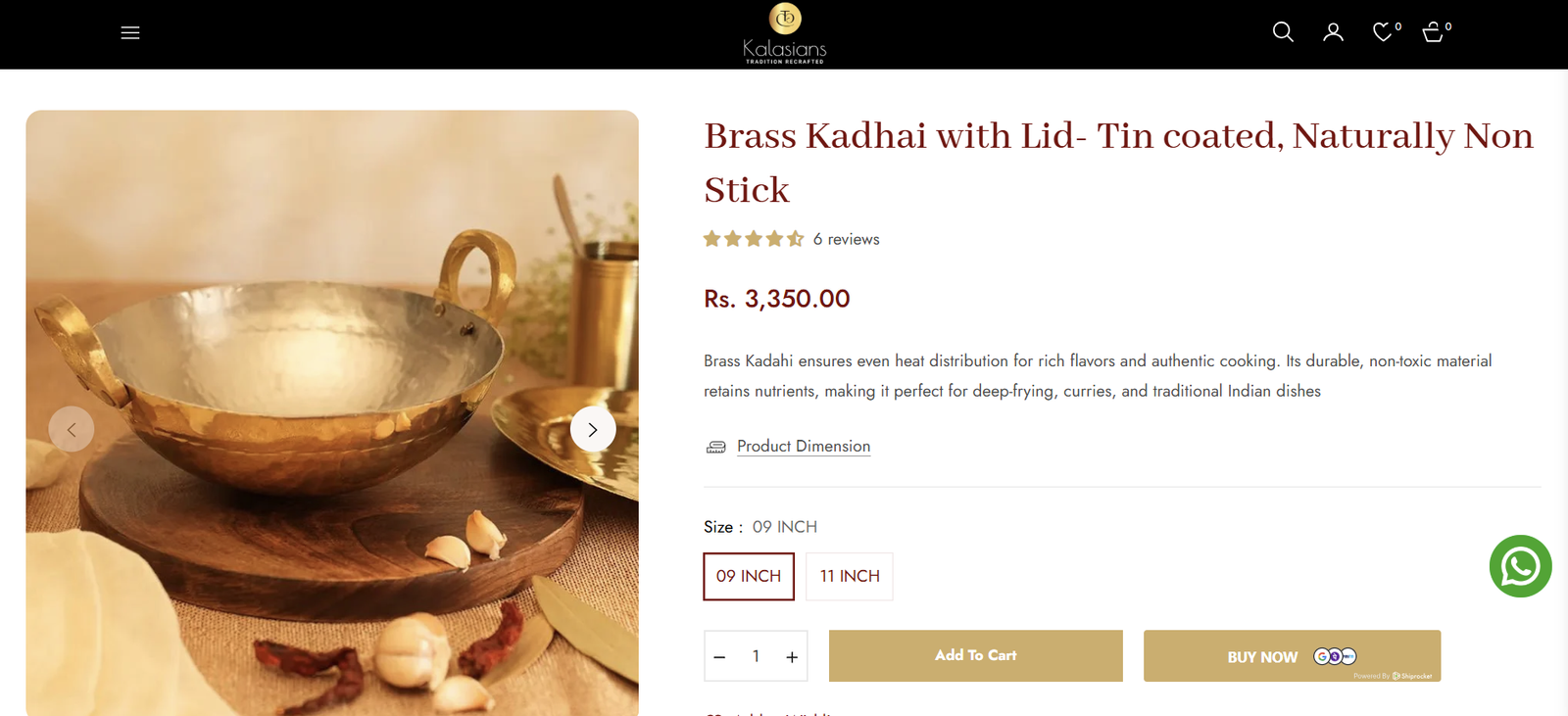This screenshot has height=716, width=1568.
Task: Open the shopping cart icon
Action: tap(1433, 32)
